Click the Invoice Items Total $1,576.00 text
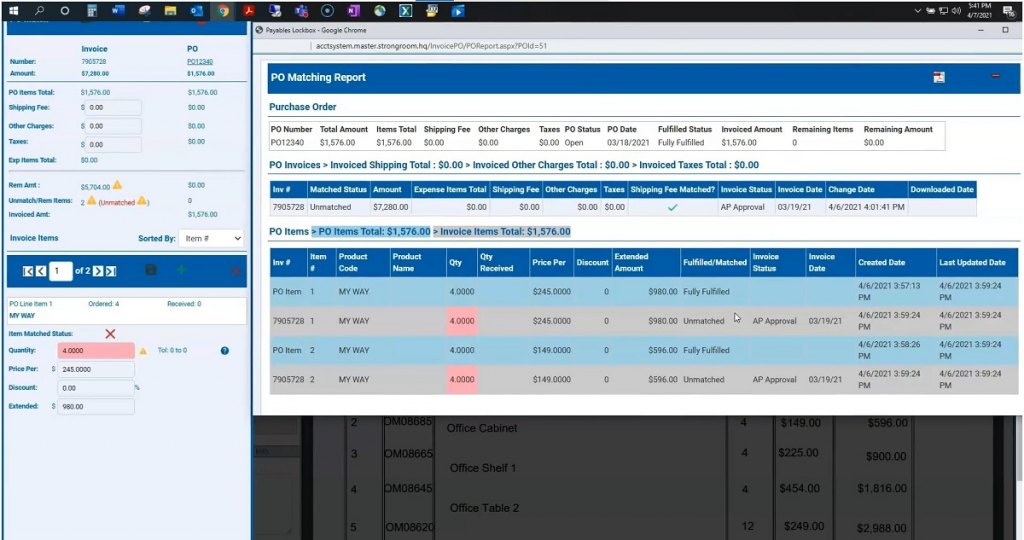The height and width of the screenshot is (540, 1024). [505, 232]
